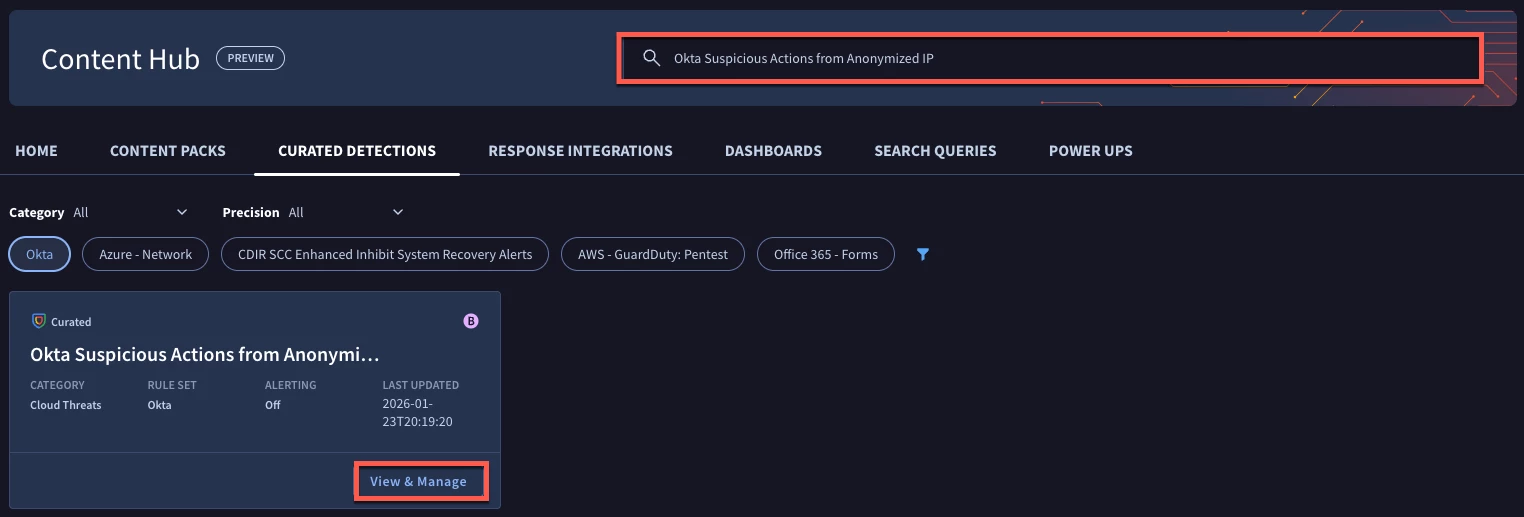Screen dimensions: 1524x517
Task: Toggle the Azure - Network filter chip
Action: 145,254
